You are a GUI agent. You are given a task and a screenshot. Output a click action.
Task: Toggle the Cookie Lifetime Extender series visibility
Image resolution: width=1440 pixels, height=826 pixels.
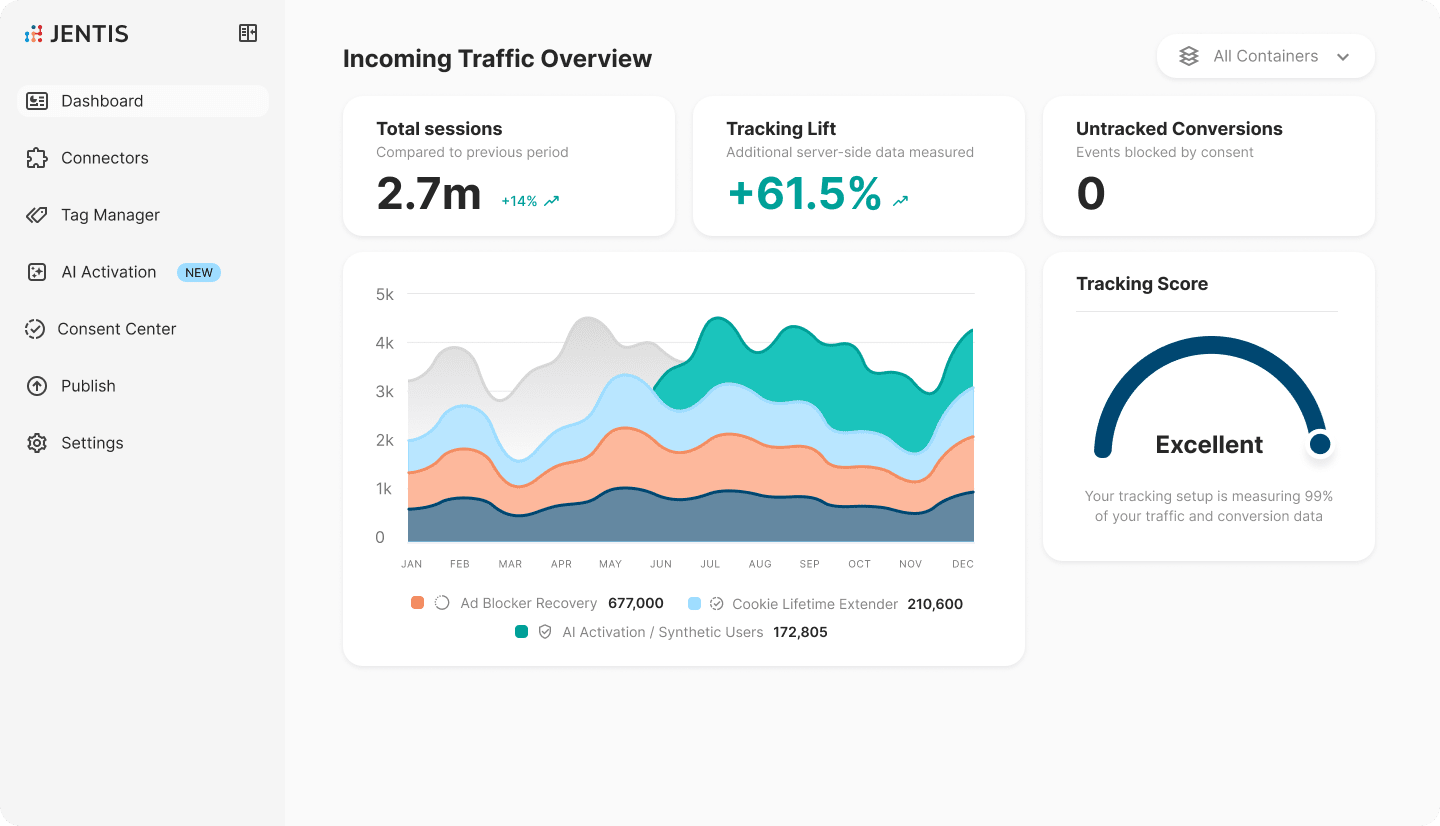coord(816,603)
